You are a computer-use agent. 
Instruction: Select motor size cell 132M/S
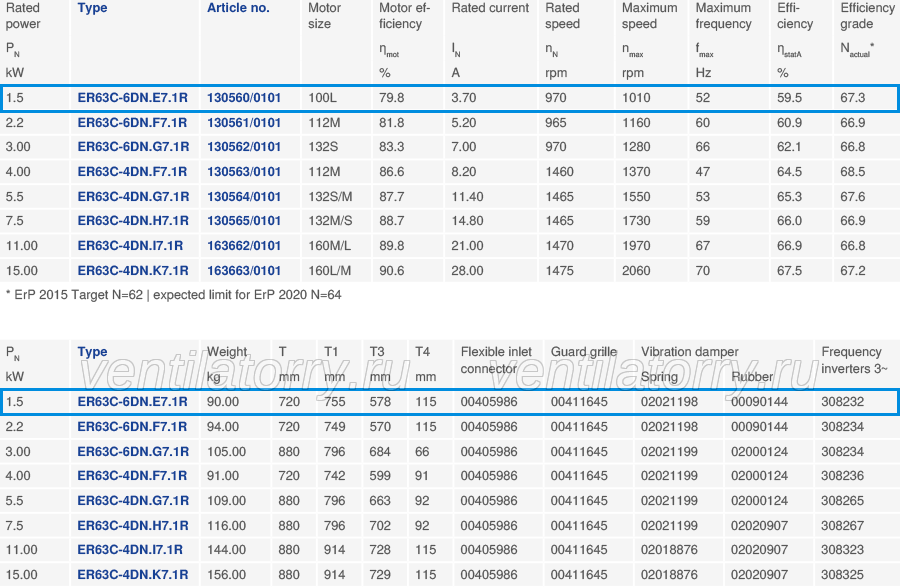pos(330,221)
